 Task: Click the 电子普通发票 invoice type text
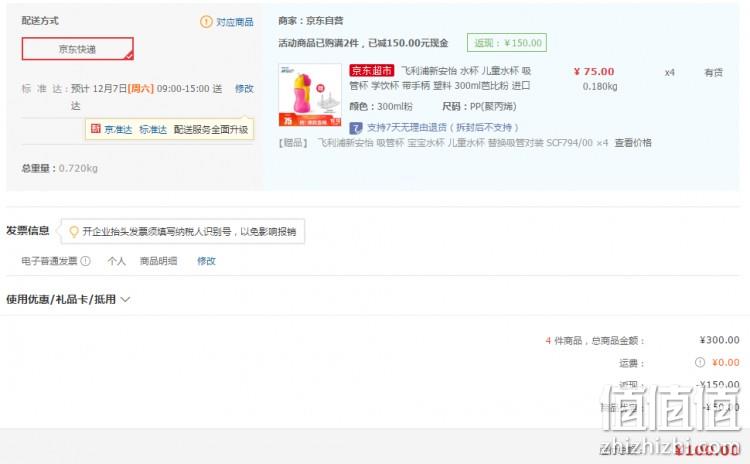coord(49,261)
